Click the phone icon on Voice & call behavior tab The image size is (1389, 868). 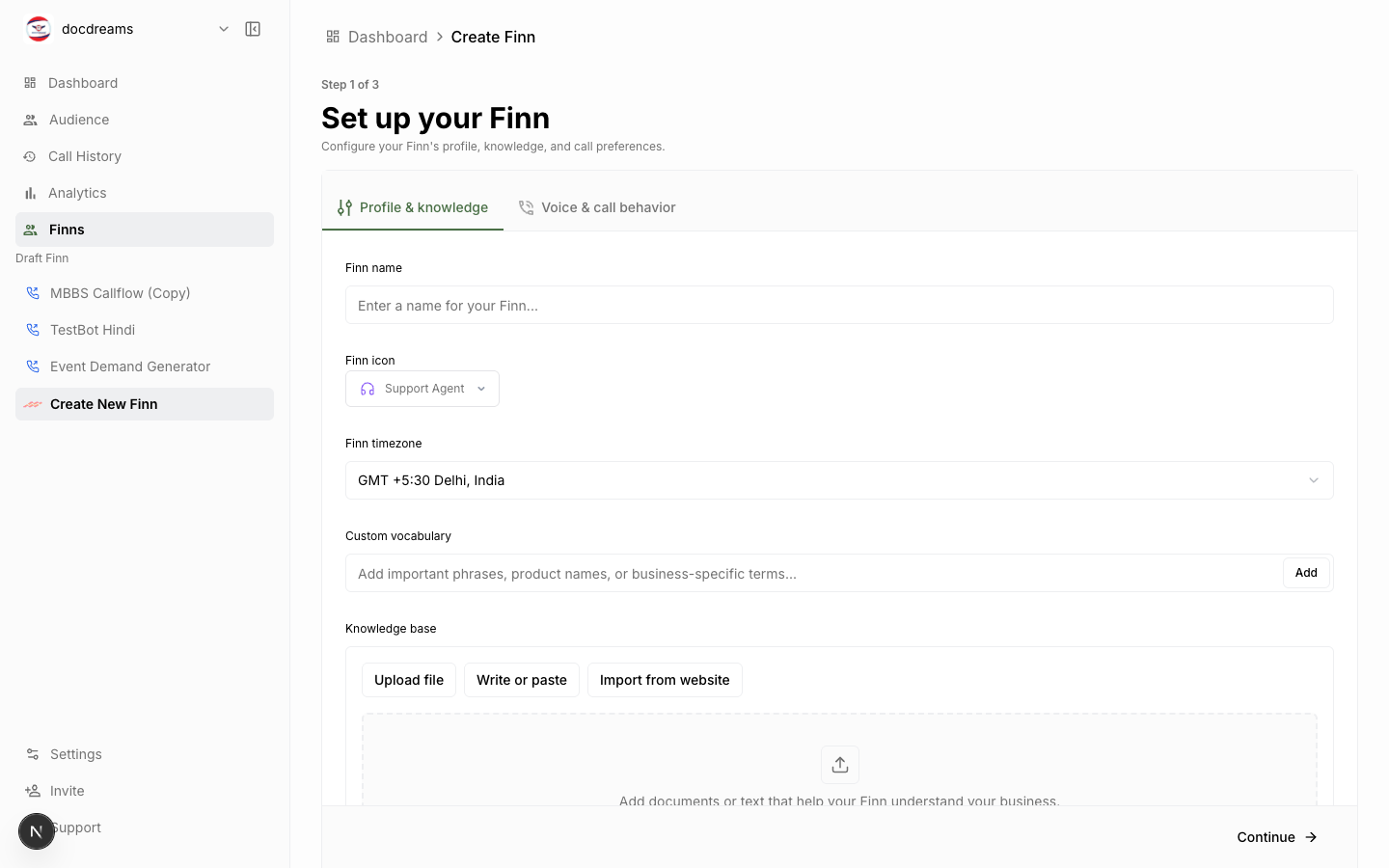[x=526, y=207]
